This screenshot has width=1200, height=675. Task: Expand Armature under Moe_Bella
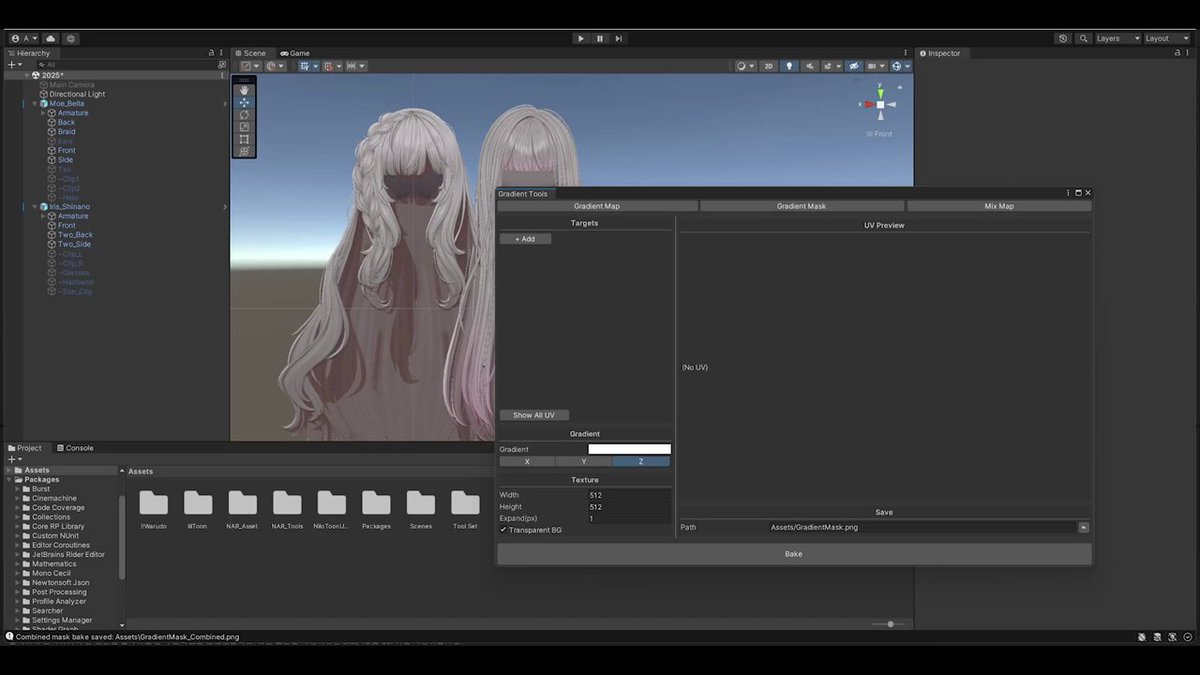(x=43, y=113)
